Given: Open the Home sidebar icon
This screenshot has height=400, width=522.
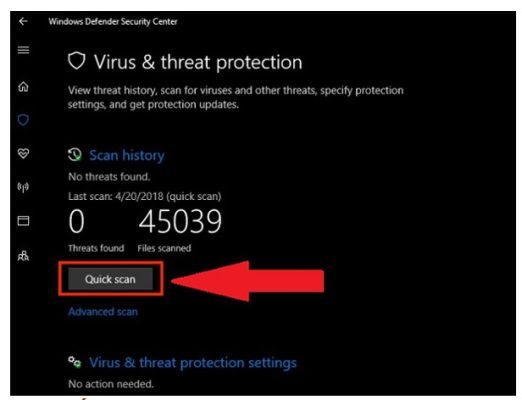Looking at the screenshot, I should [x=23, y=87].
